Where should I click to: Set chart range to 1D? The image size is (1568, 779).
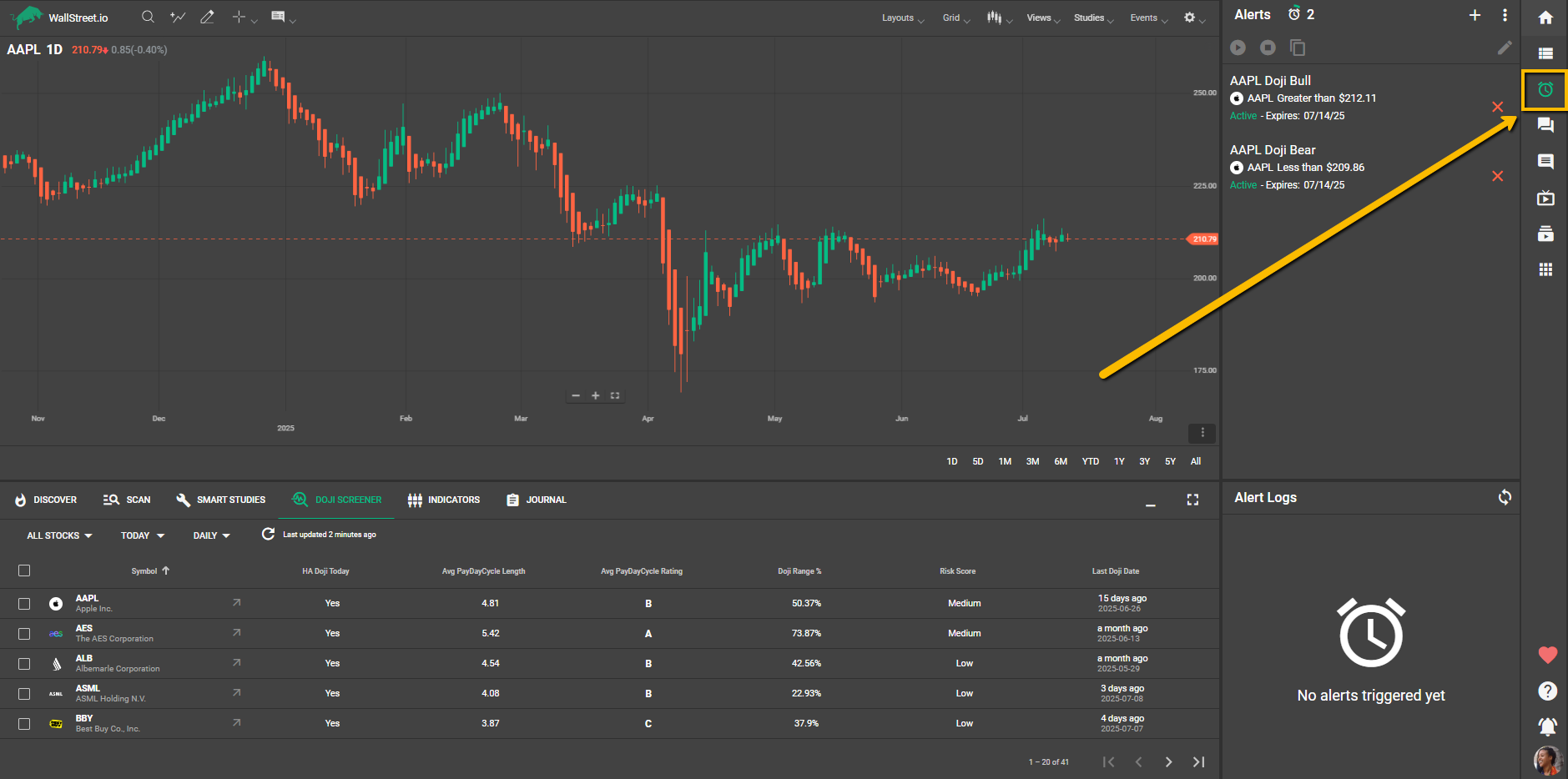click(x=952, y=461)
